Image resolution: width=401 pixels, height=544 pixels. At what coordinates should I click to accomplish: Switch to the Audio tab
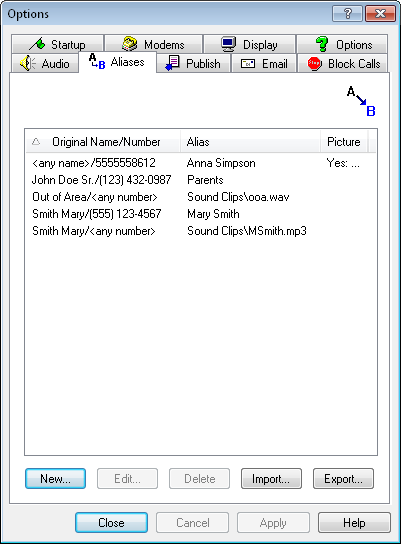coord(45,63)
